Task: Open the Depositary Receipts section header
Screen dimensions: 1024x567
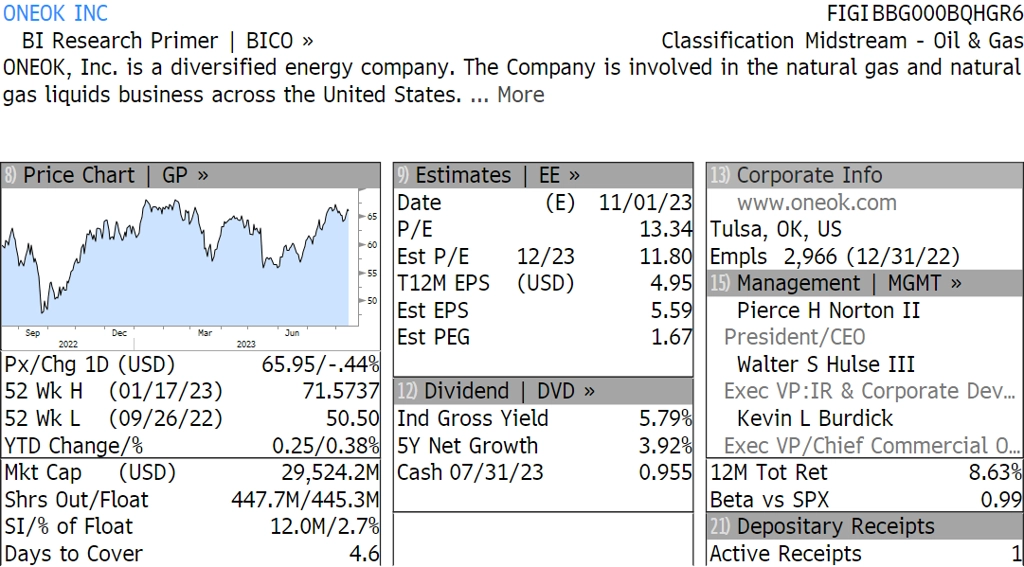Action: [835, 526]
